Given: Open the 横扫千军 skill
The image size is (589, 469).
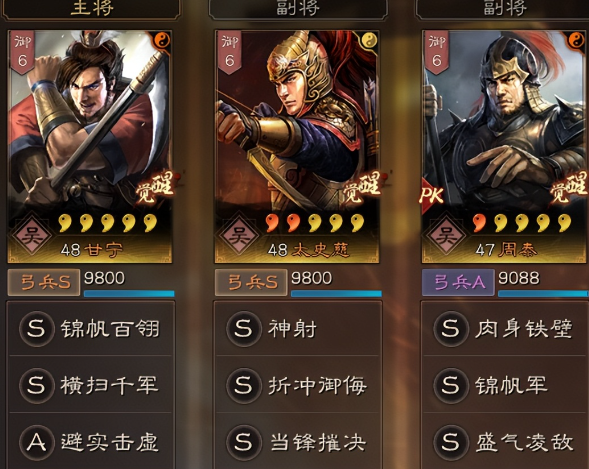Looking at the screenshot, I should pyautogui.click(x=91, y=385).
